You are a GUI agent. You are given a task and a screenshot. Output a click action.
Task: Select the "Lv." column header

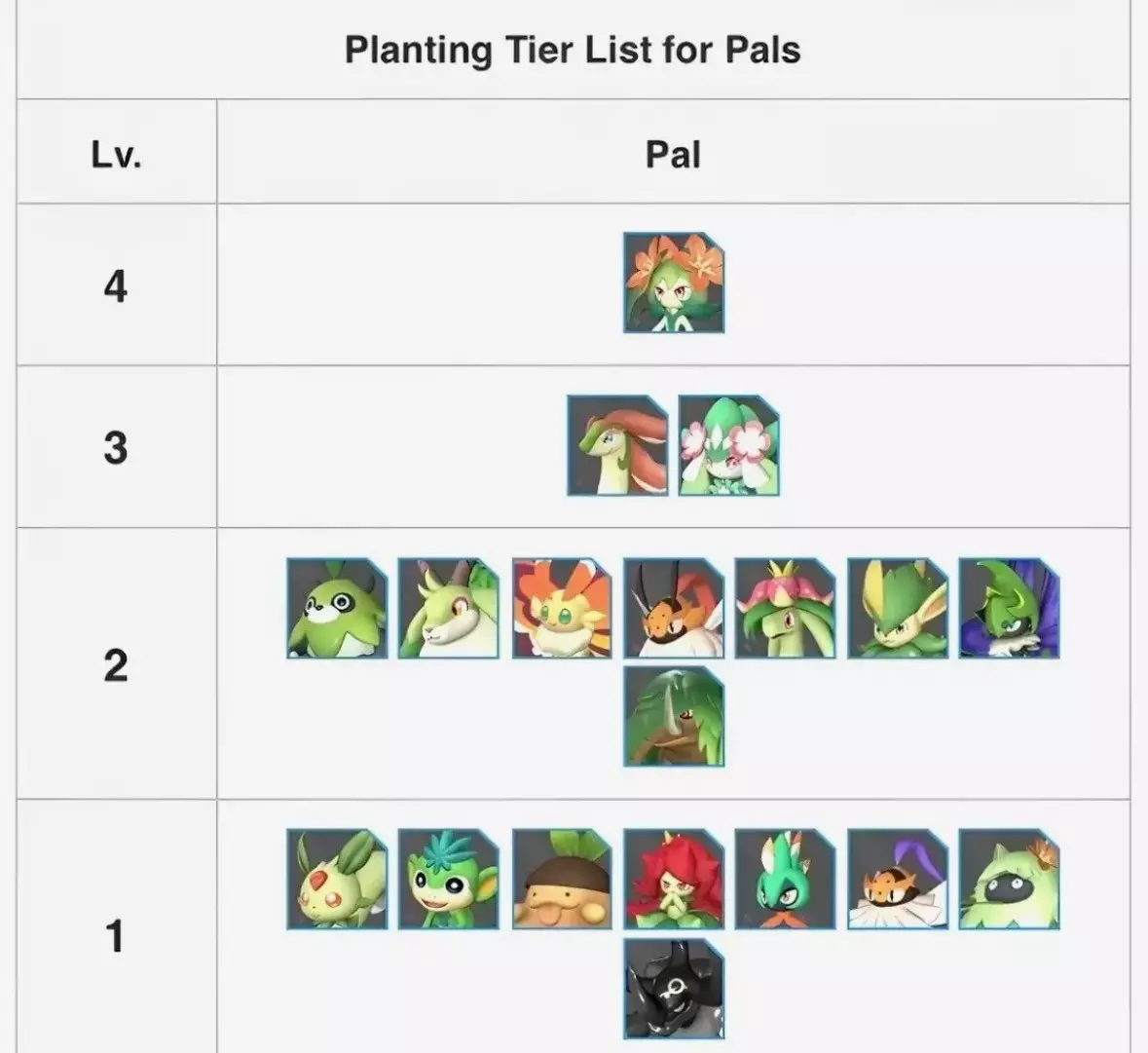pyautogui.click(x=116, y=153)
